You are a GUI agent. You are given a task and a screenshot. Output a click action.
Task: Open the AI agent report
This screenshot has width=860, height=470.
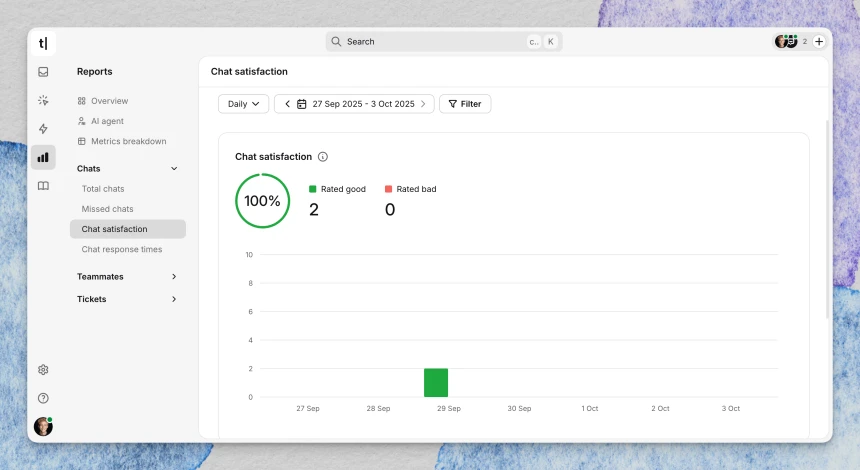tap(107, 121)
